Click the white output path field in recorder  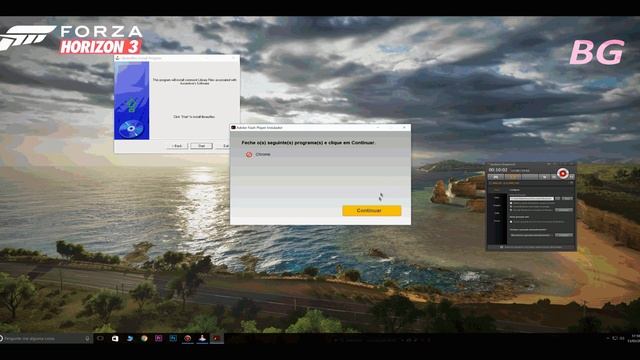tap(531, 199)
